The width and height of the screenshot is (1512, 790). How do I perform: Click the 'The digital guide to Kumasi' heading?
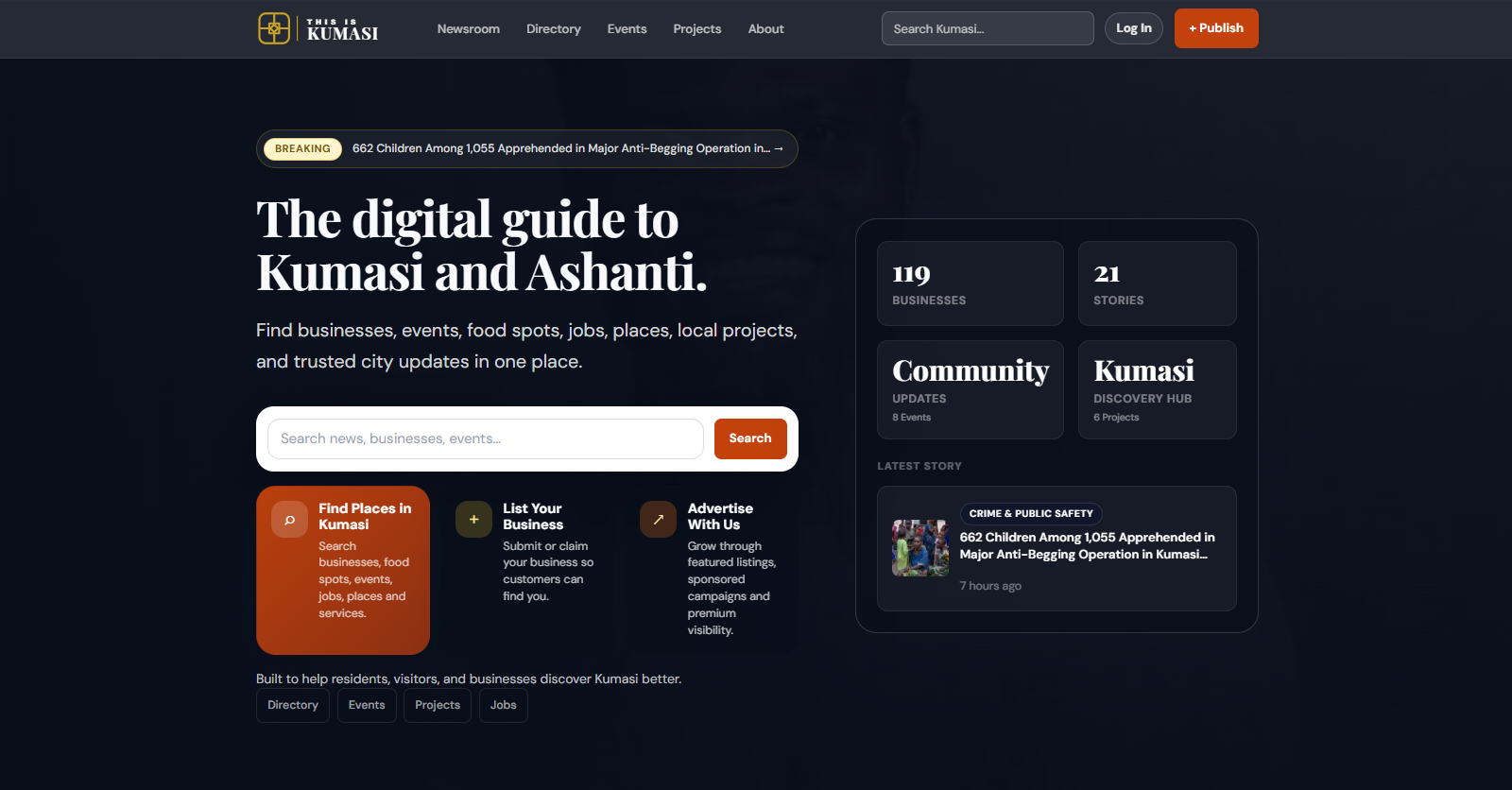482,246
